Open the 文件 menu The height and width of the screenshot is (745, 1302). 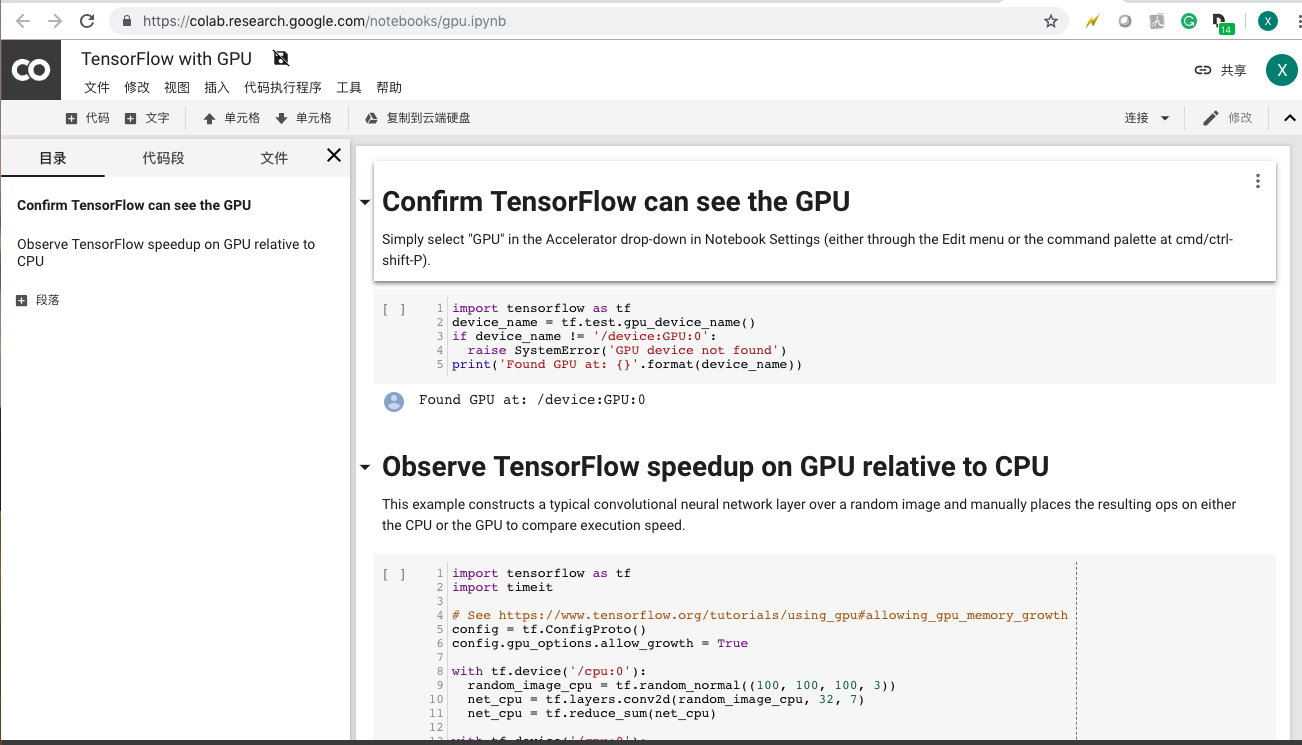click(97, 87)
